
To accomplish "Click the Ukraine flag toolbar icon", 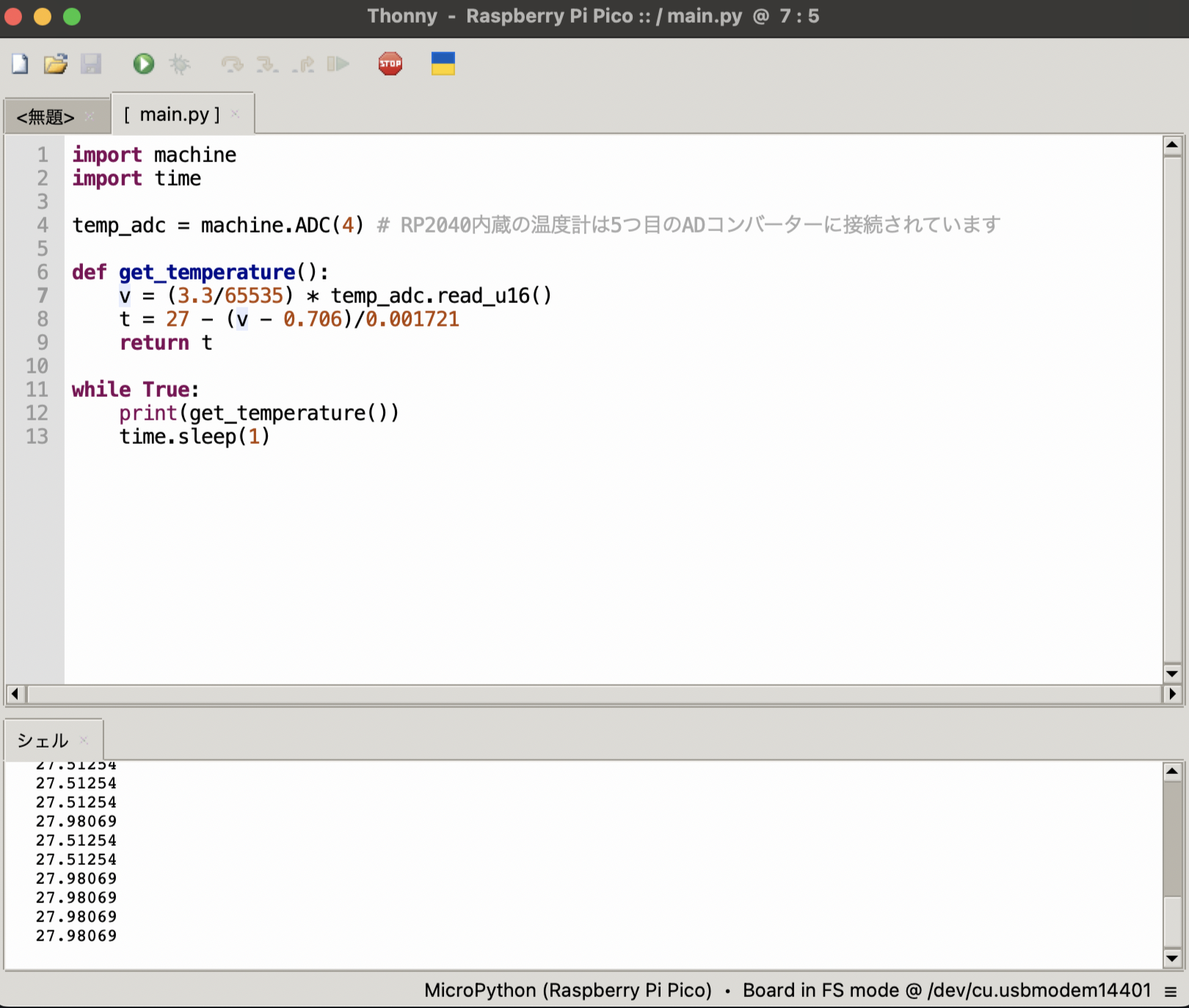I will pos(442,64).
